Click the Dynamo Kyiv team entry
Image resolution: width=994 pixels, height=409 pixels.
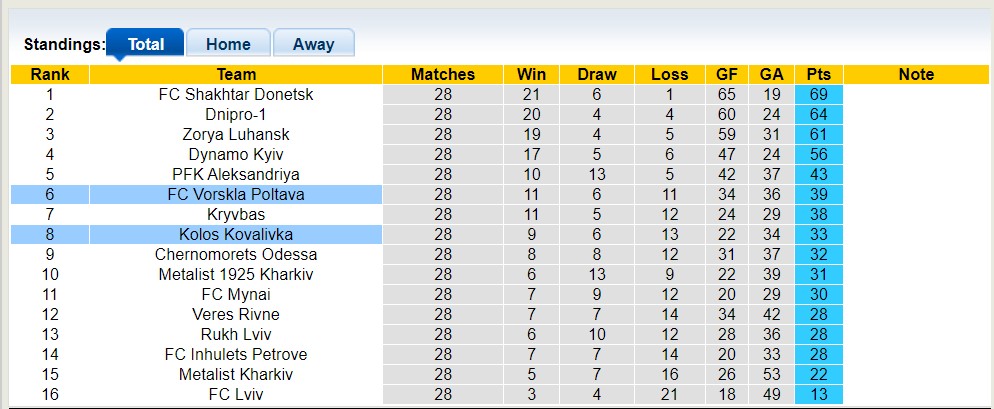click(x=236, y=154)
